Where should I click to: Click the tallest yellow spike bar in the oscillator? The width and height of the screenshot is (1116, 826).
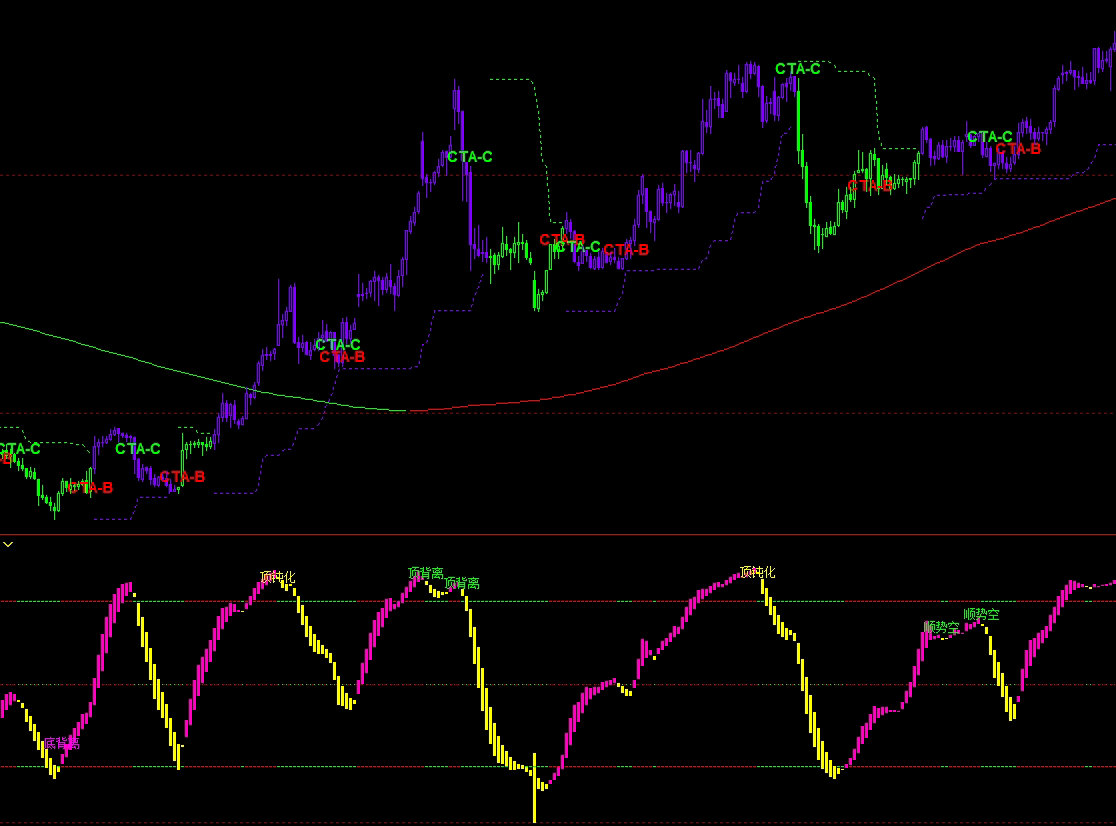535,788
